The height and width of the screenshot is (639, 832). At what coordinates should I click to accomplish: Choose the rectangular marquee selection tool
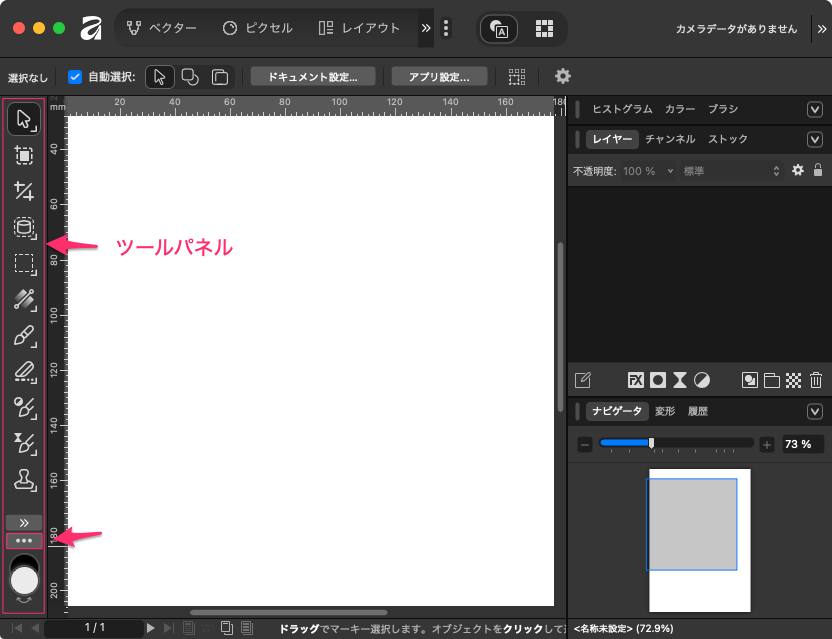24,263
